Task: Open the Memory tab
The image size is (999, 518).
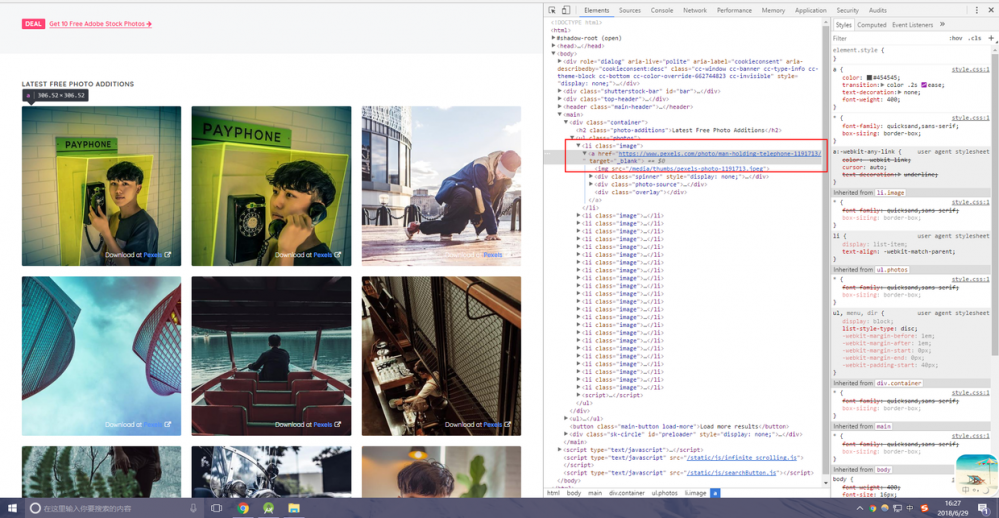Action: [x=773, y=10]
